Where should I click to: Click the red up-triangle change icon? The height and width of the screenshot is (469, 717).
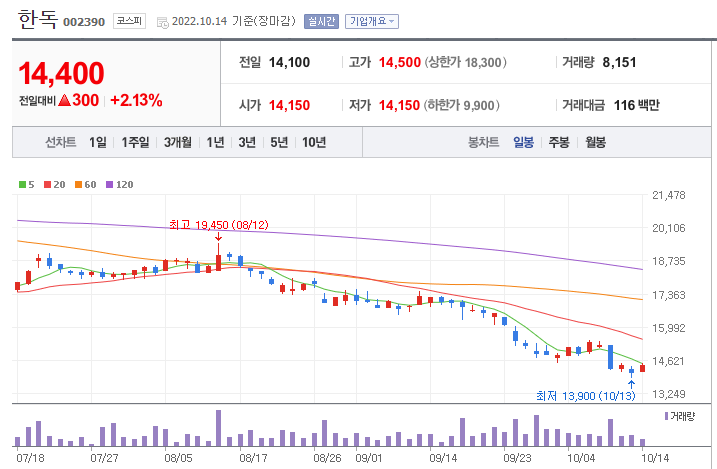[x=64, y=100]
